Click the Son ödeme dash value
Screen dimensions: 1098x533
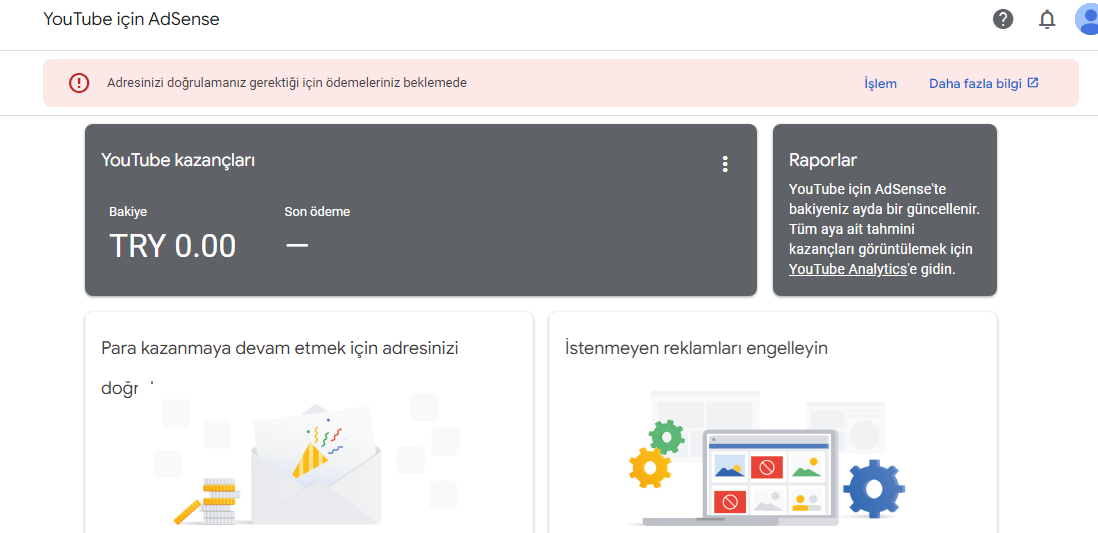click(297, 247)
